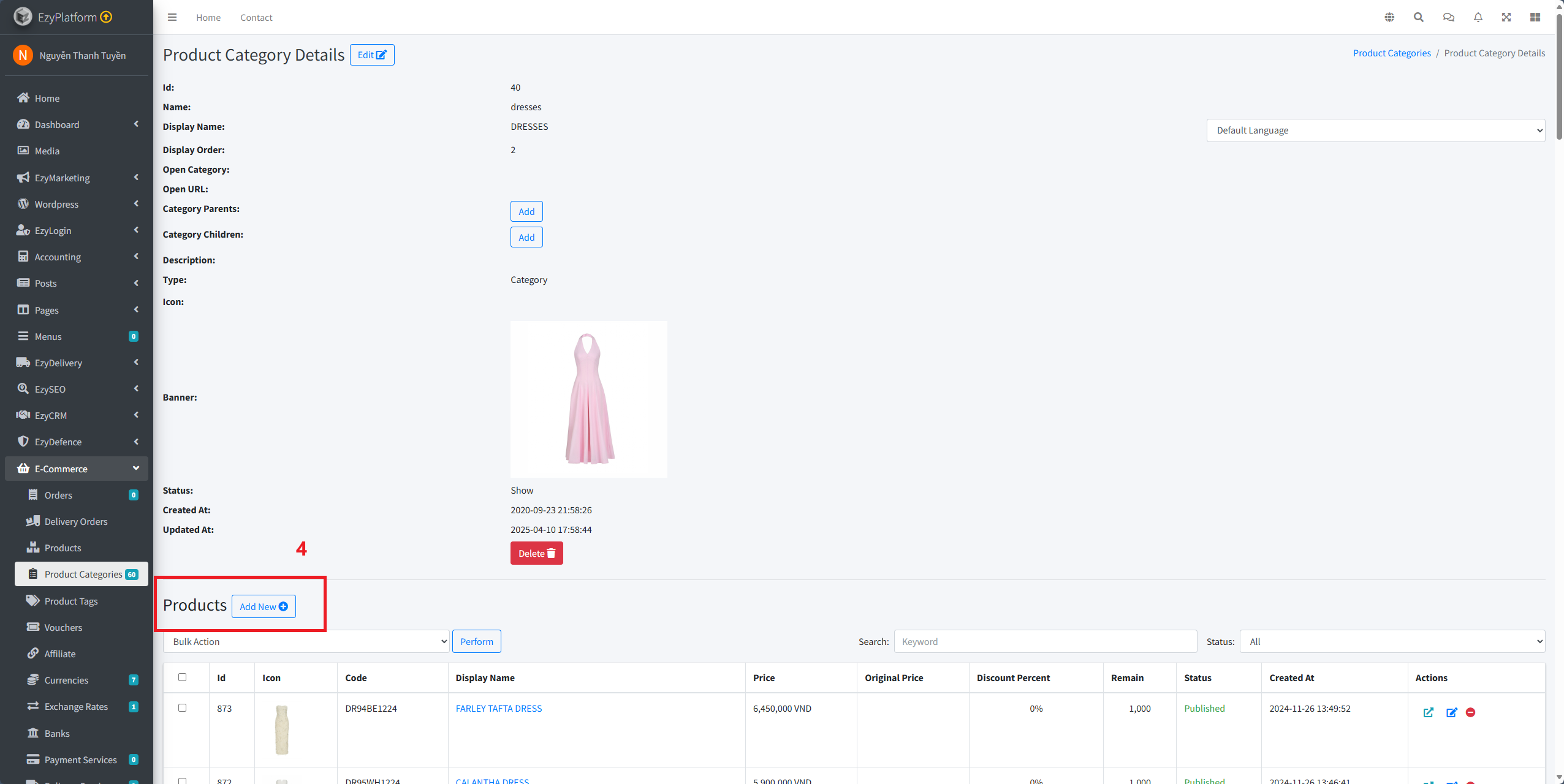
Task: Click the red Delete button
Action: click(536, 553)
